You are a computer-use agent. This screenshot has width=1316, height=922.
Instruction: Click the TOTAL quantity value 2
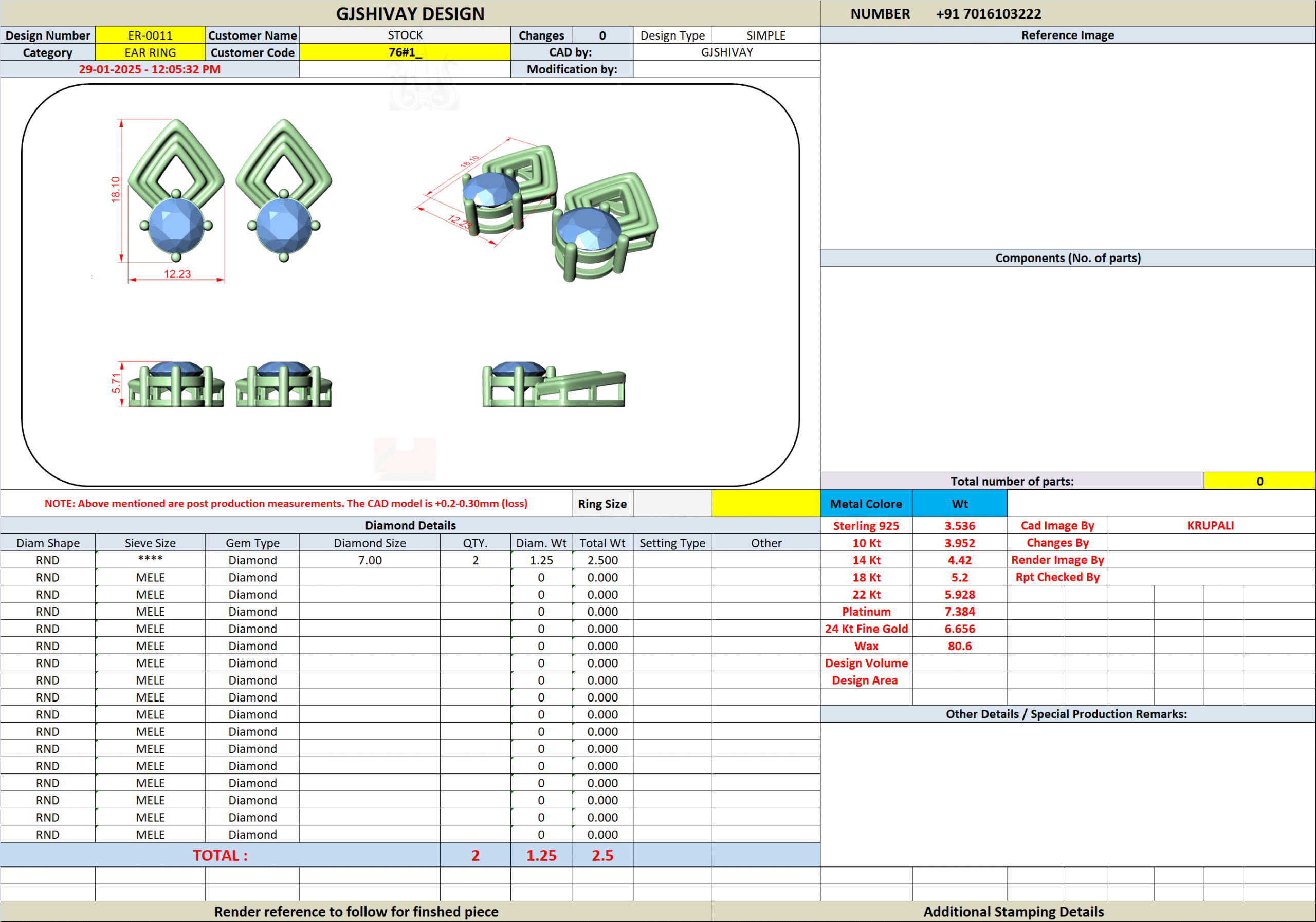pyautogui.click(x=475, y=855)
